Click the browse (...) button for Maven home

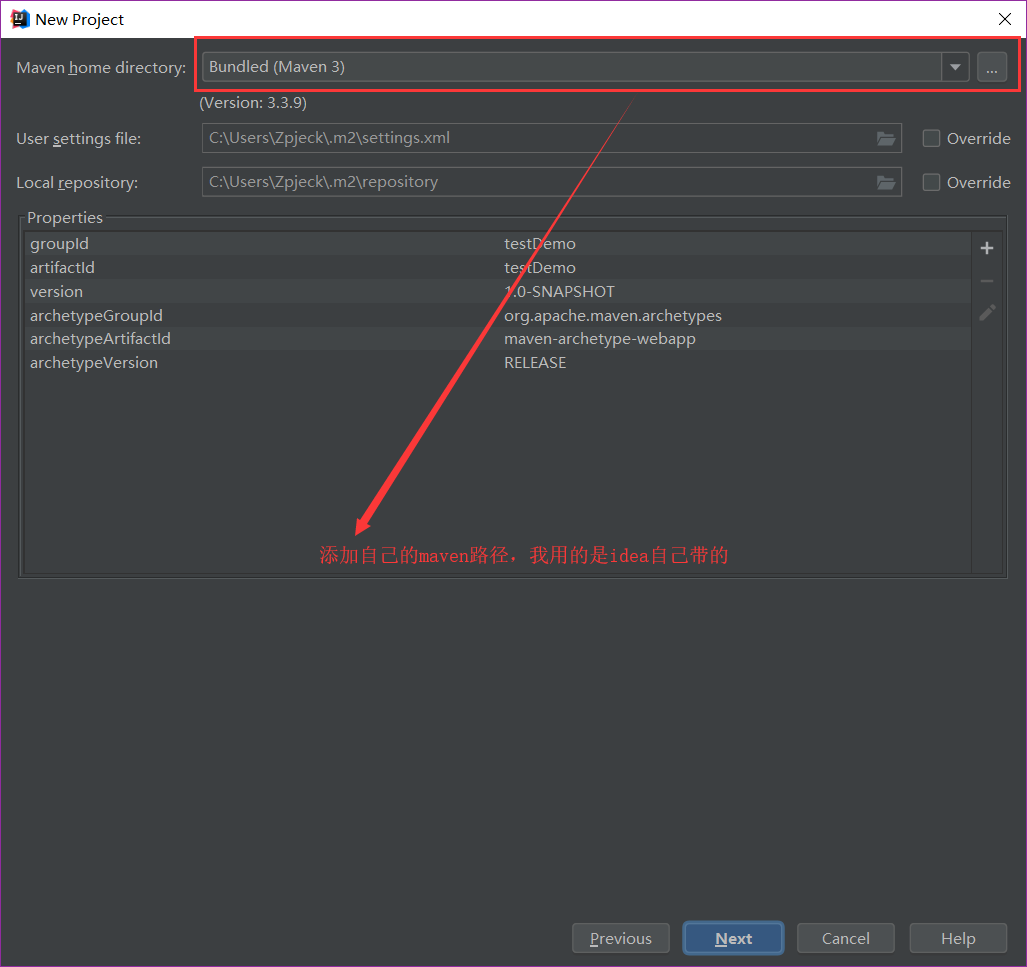point(992,67)
